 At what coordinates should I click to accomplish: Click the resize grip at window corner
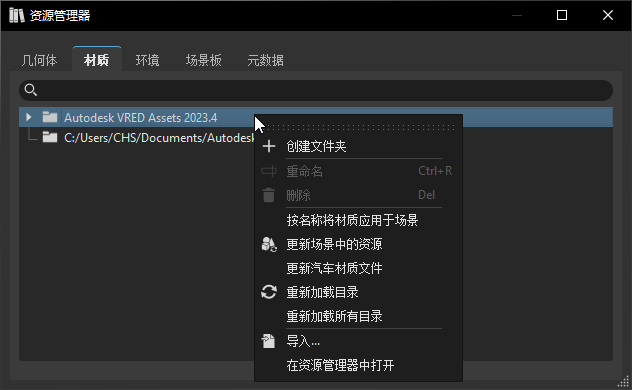[x=624, y=382]
